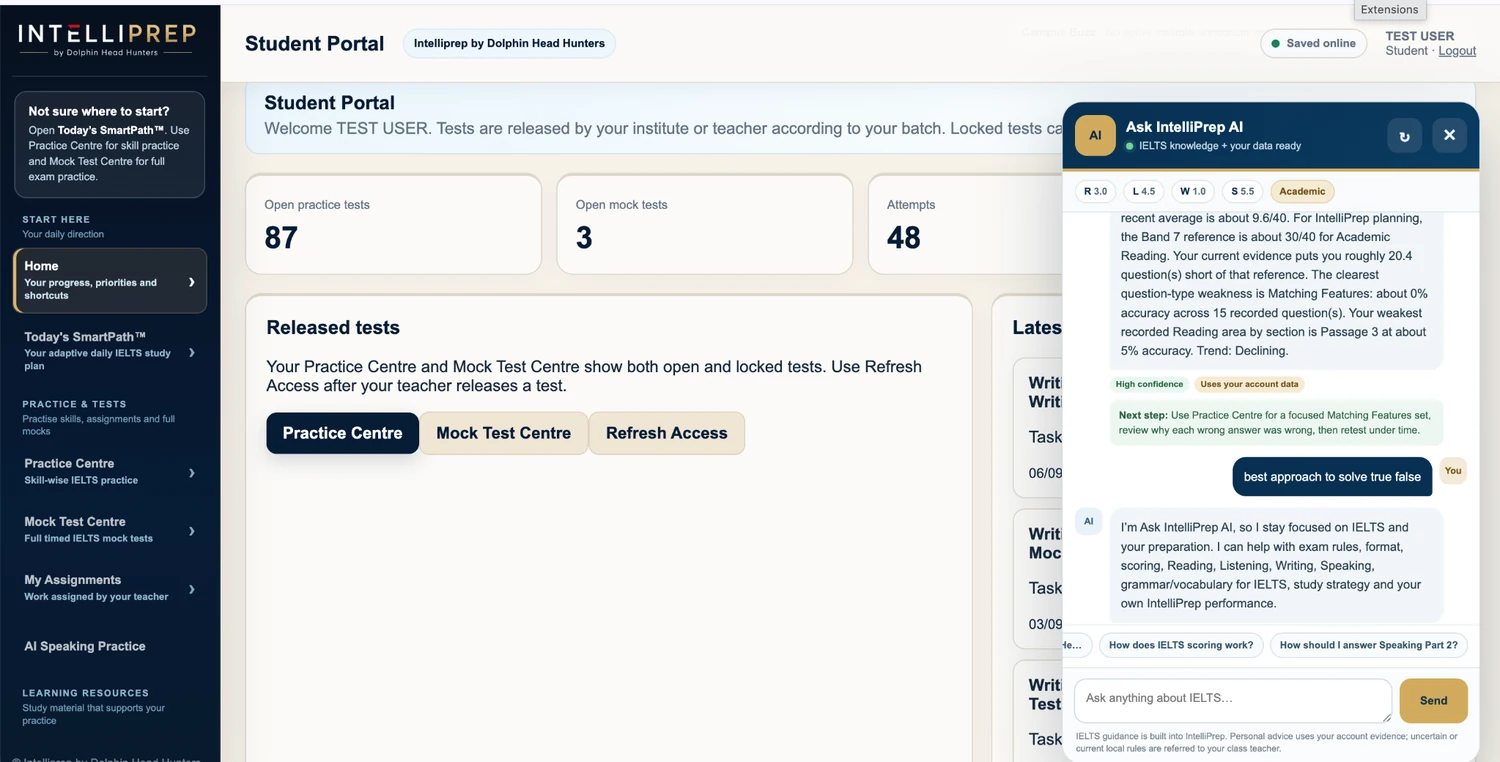This screenshot has height=762, width=1500.
Task: Click the High confidence tag
Action: [x=1149, y=384]
